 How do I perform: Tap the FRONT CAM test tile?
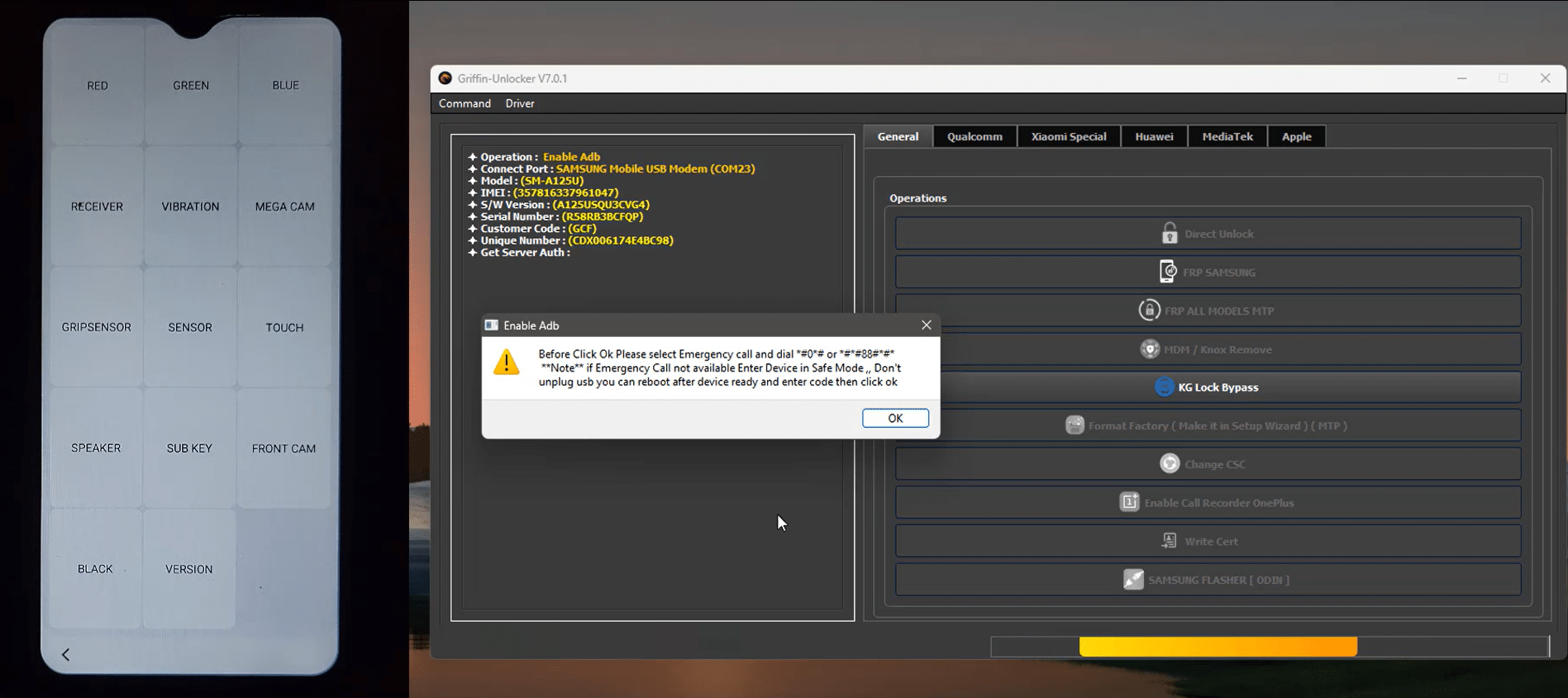click(x=284, y=448)
